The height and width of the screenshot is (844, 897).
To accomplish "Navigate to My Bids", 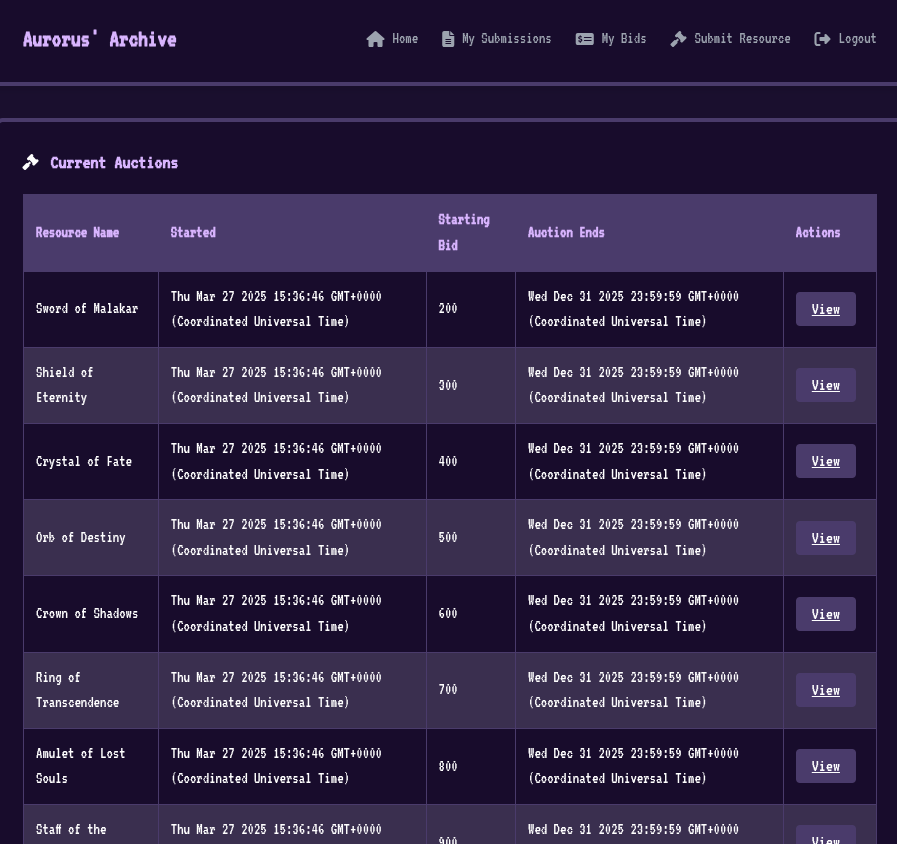I will tap(623, 39).
